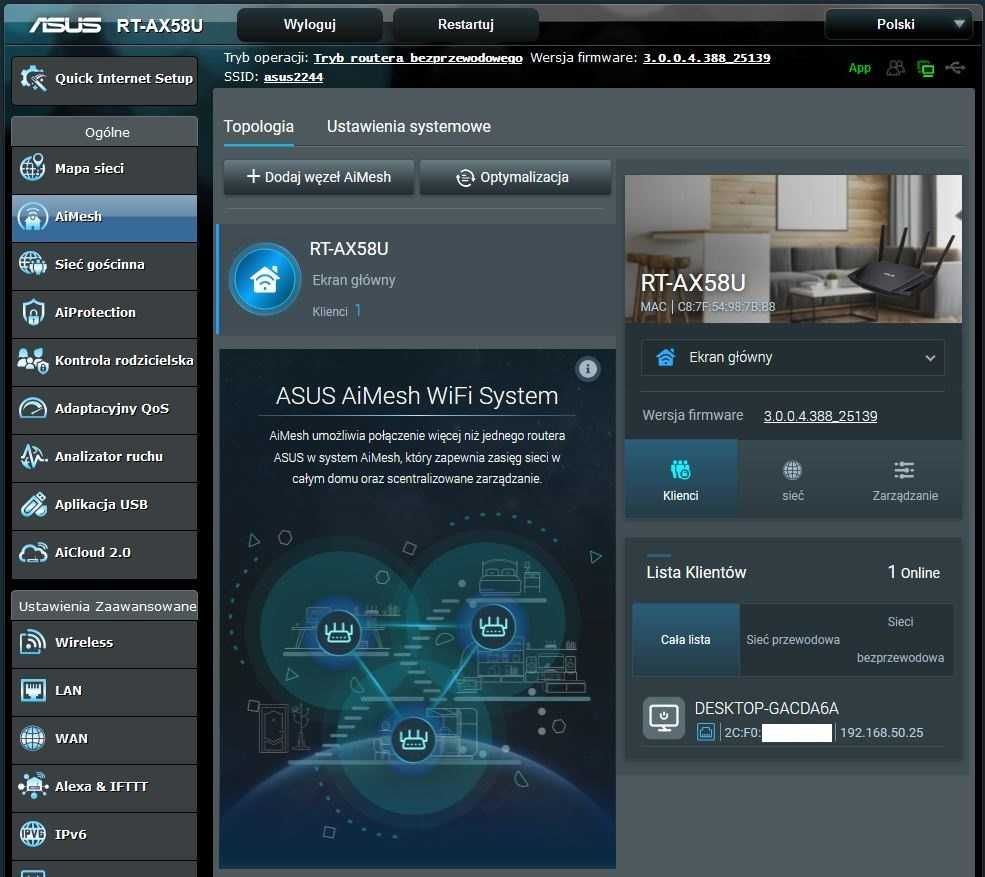Click the RT-AX58U router photo
This screenshot has height=877, width=985.
tap(793, 249)
